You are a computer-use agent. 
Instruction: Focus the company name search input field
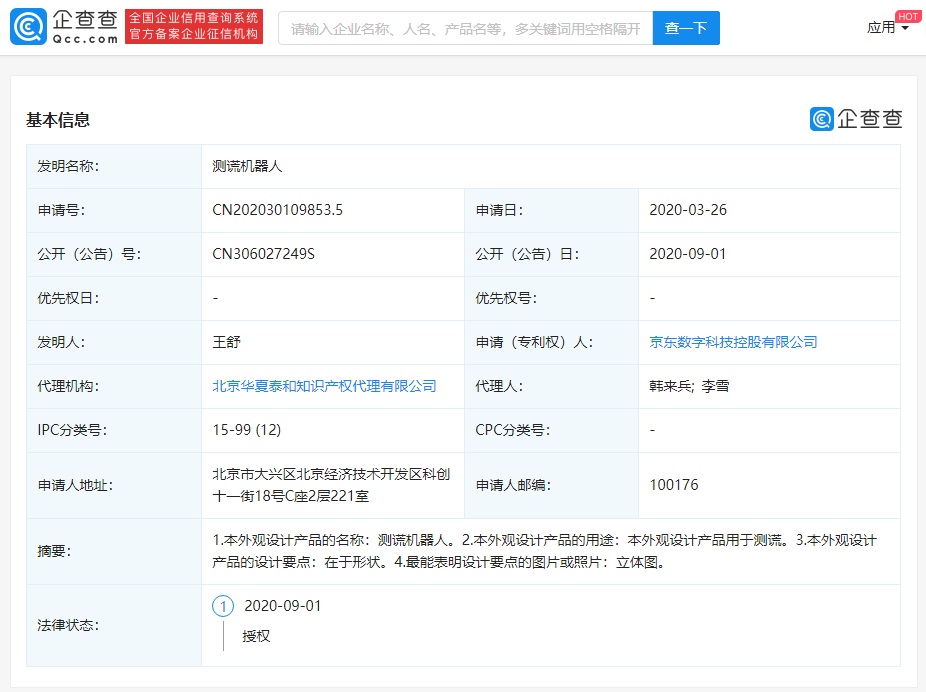(465, 28)
